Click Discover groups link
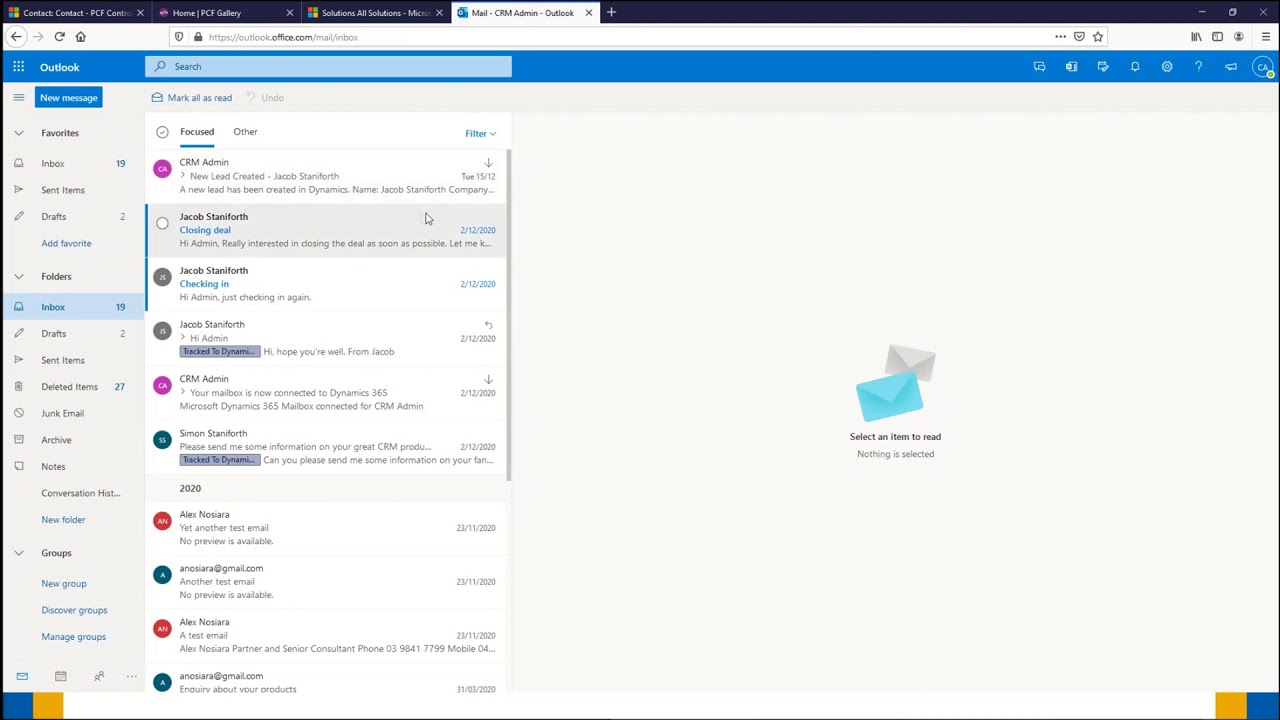 click(x=74, y=610)
